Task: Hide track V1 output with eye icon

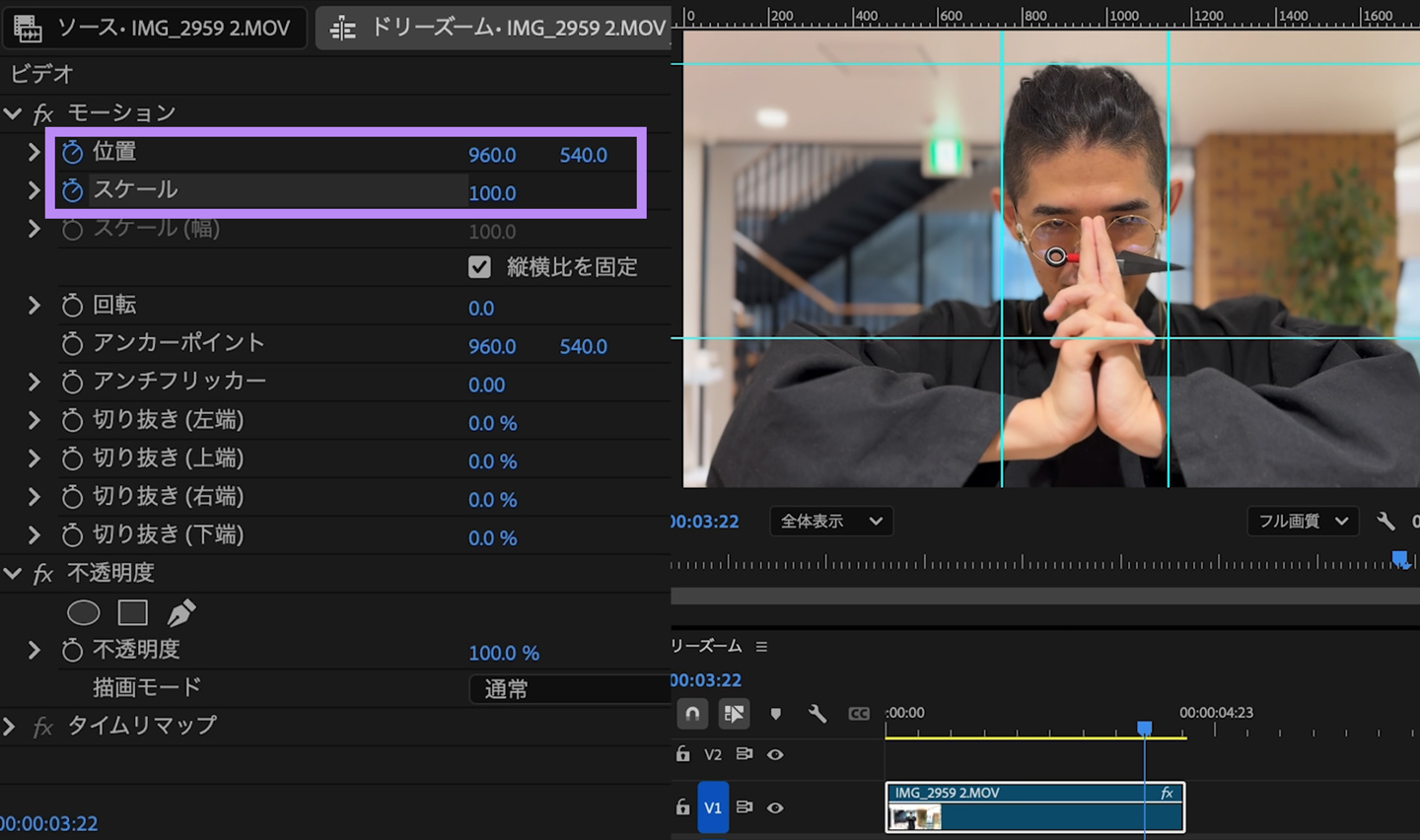Action: pyautogui.click(x=775, y=807)
